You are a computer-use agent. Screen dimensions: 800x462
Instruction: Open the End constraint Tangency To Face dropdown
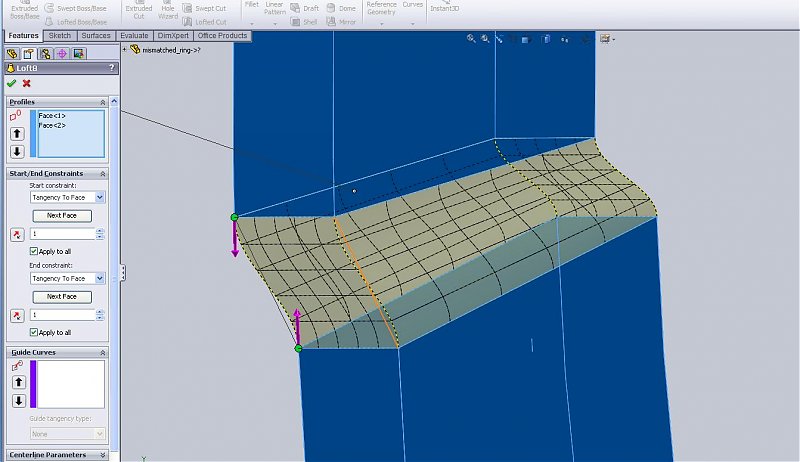point(99,278)
